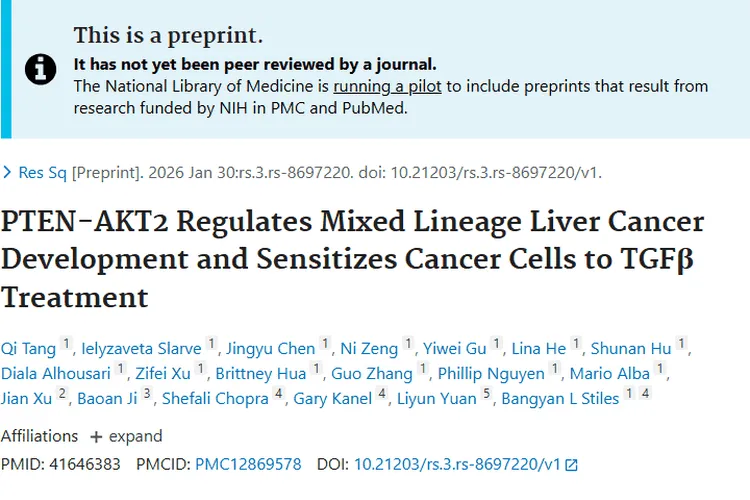
Task: Click author Yiwei Gu
Action: click(x=455, y=348)
